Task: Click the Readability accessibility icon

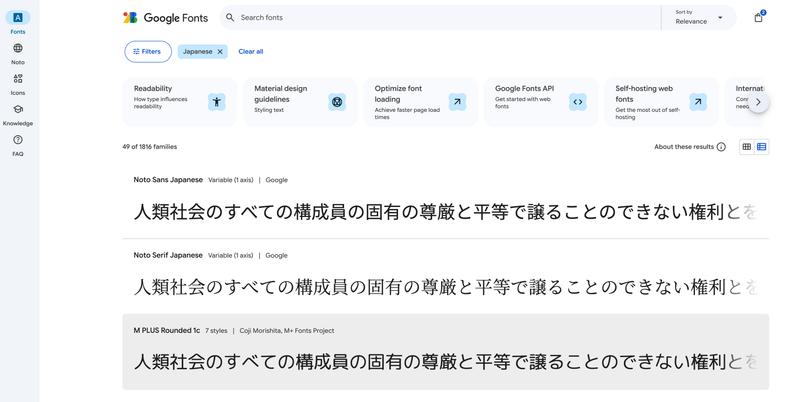Action: point(217,102)
